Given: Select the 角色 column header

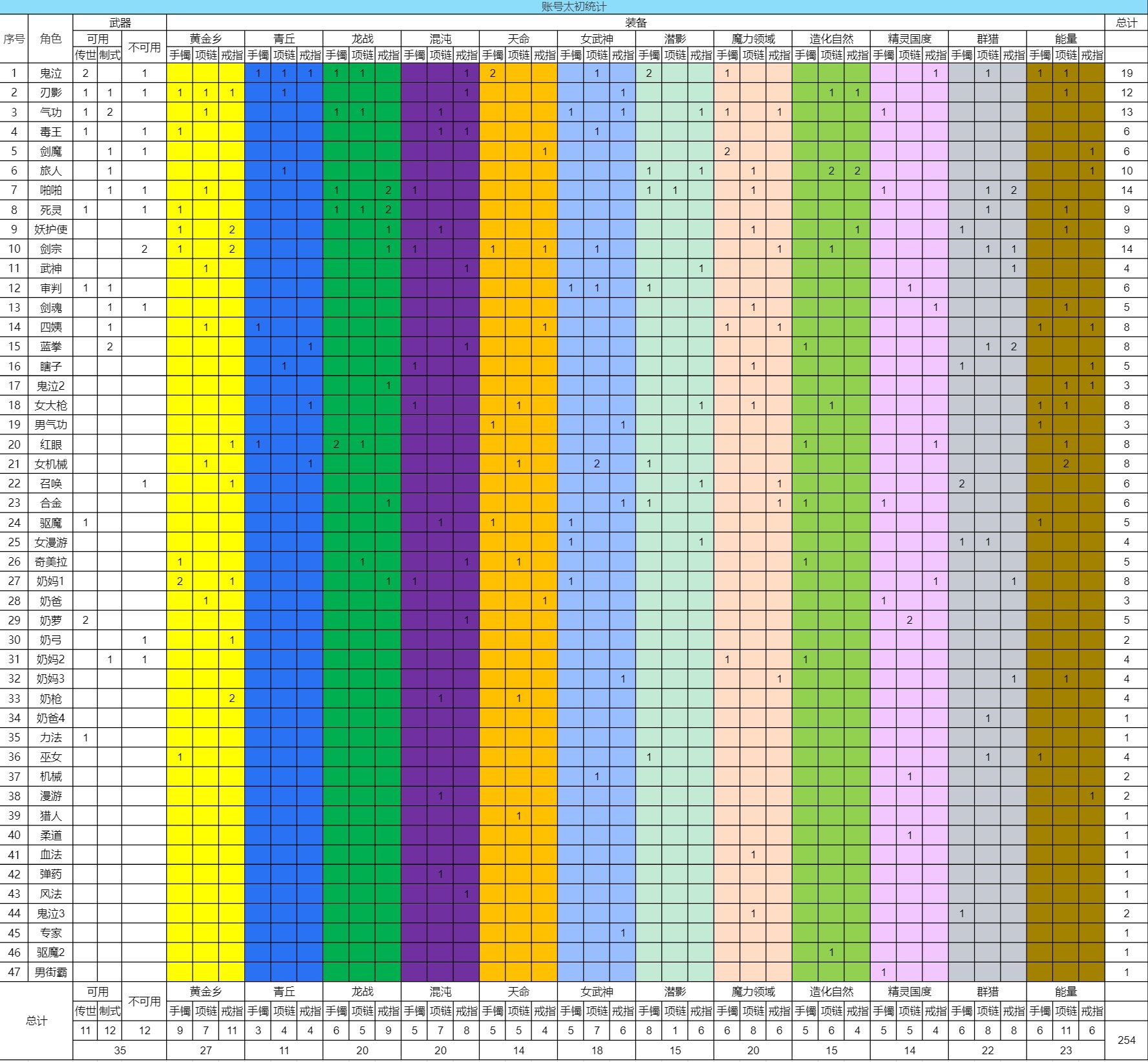Looking at the screenshot, I should (50, 39).
